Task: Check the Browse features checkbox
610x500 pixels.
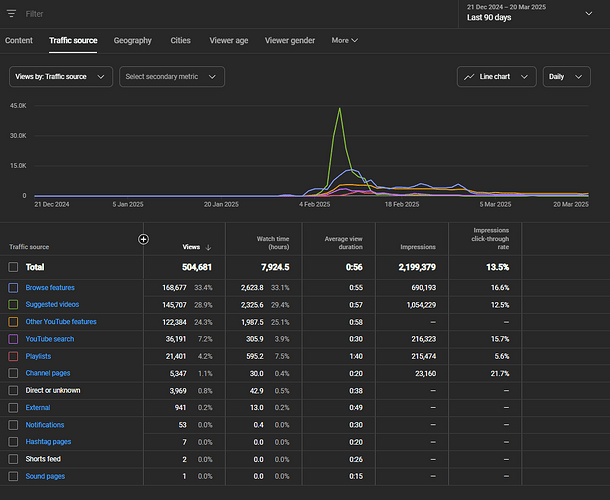Action: 13,288
